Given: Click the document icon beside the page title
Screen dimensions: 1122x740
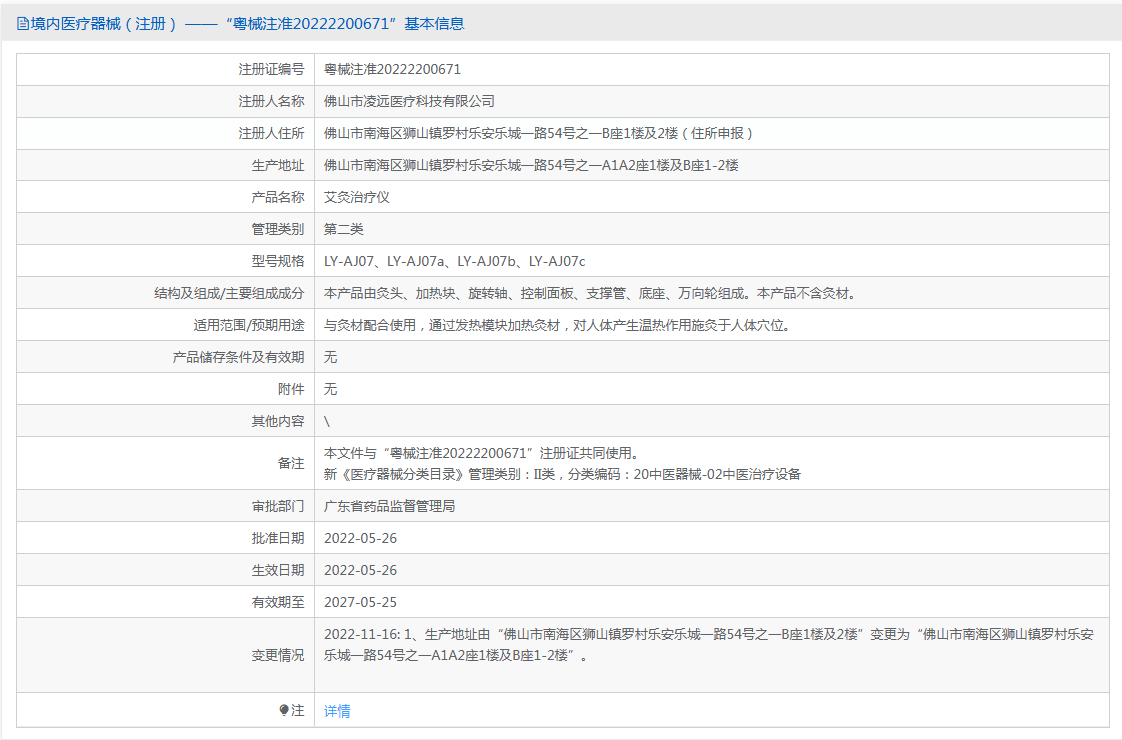Looking at the screenshot, I should tap(23, 24).
